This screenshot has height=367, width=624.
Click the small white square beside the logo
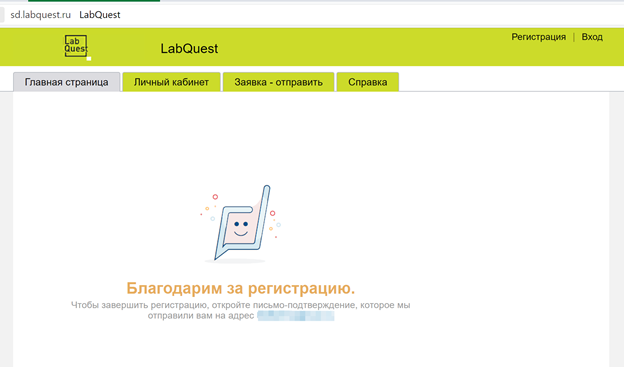tap(89, 59)
